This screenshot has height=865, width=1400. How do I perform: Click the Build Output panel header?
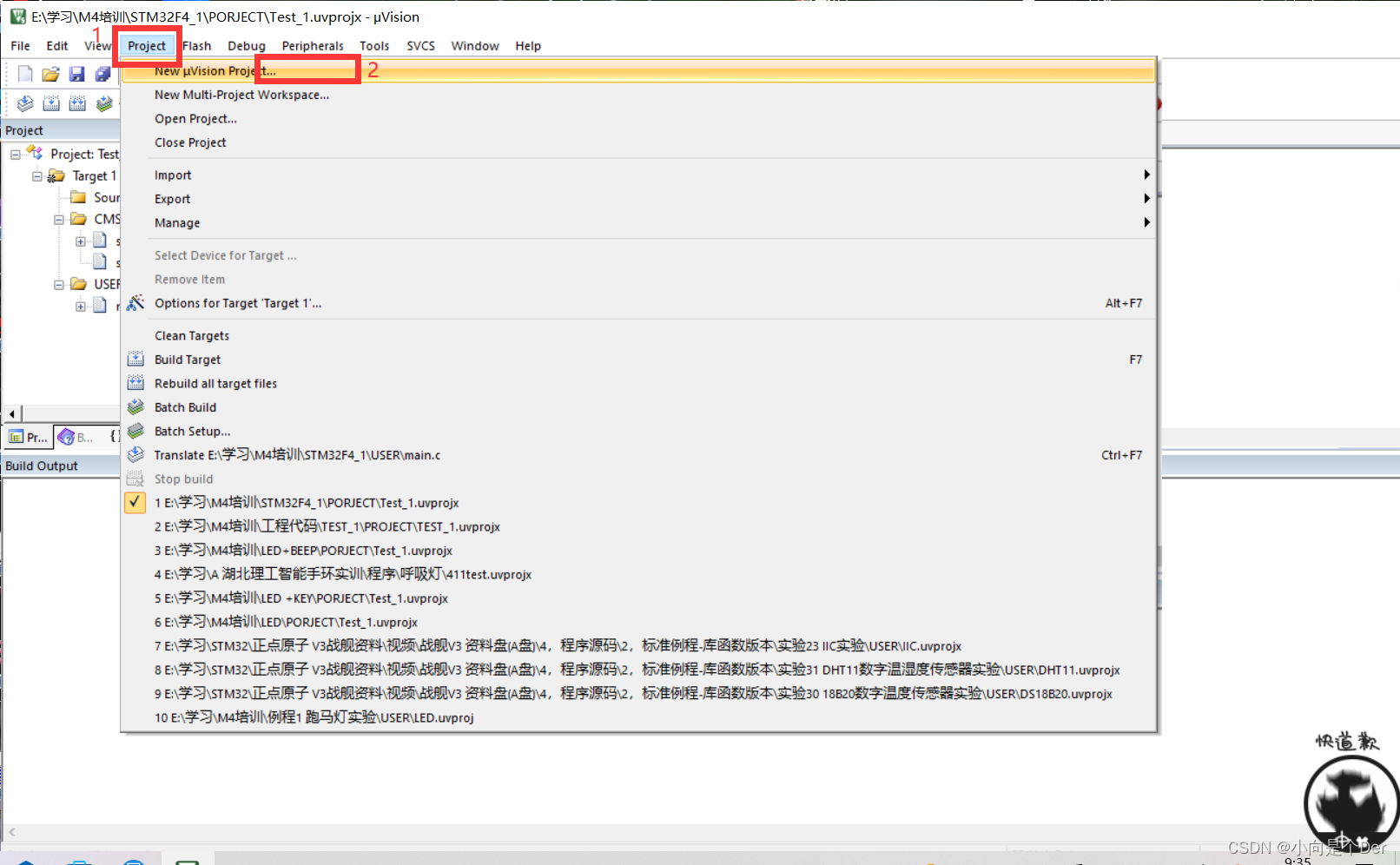point(61,466)
